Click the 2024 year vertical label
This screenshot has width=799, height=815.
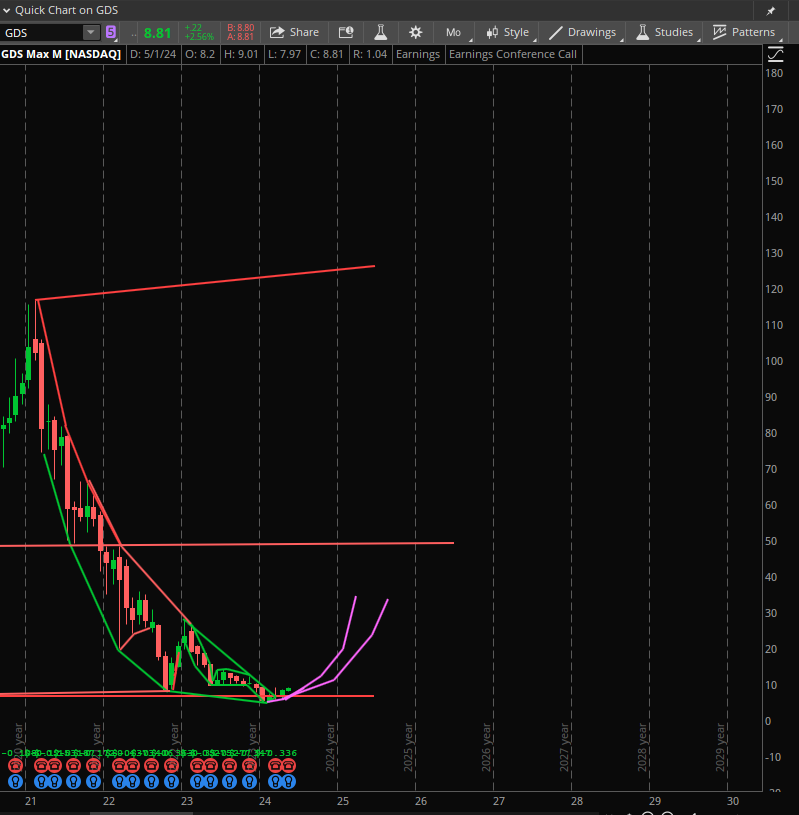click(x=330, y=747)
